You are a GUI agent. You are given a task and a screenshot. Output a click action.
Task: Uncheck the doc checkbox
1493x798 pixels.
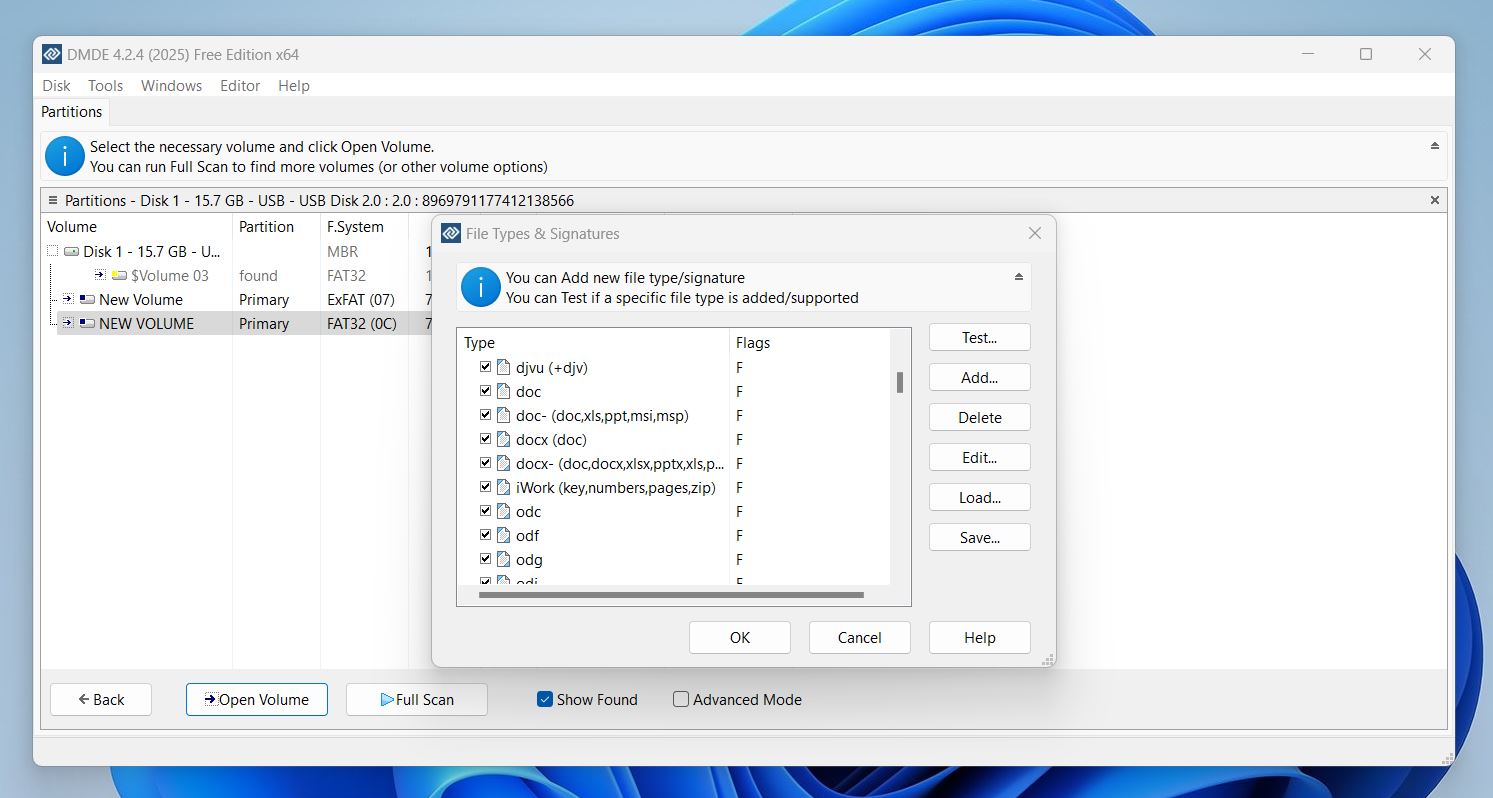coord(486,391)
